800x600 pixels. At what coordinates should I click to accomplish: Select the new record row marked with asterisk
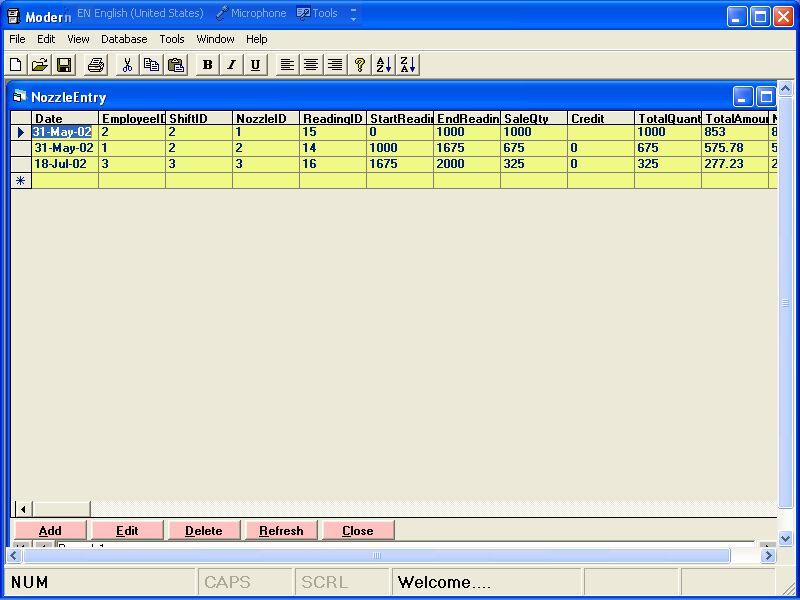pyautogui.click(x=20, y=181)
